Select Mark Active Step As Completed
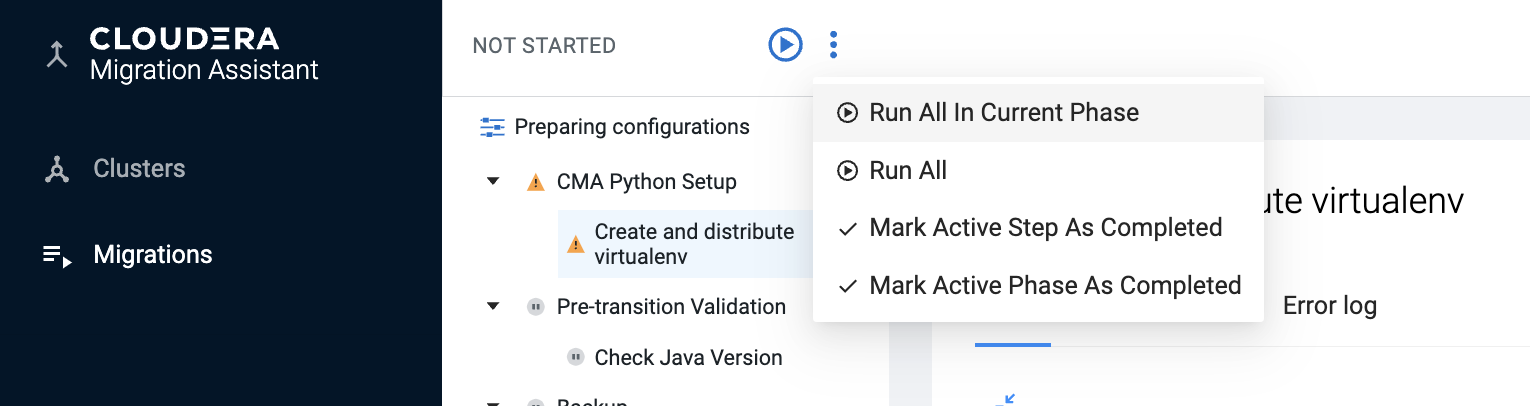 (x=1045, y=228)
